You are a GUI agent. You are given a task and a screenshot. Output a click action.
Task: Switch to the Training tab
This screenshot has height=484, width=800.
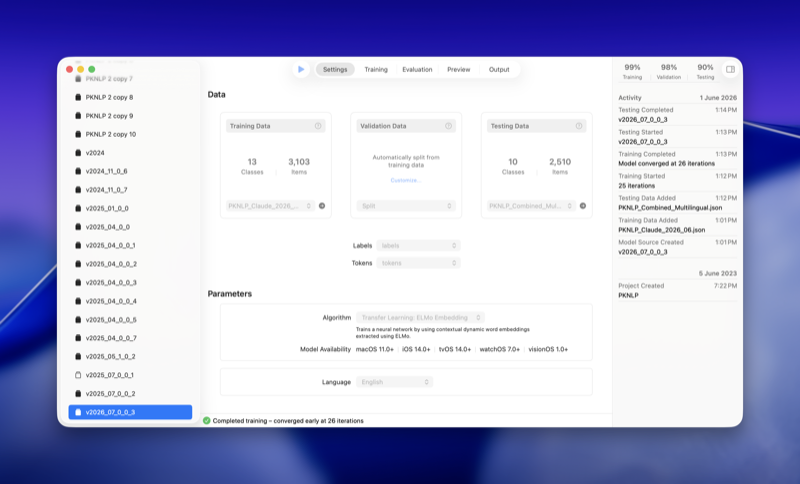coord(376,69)
